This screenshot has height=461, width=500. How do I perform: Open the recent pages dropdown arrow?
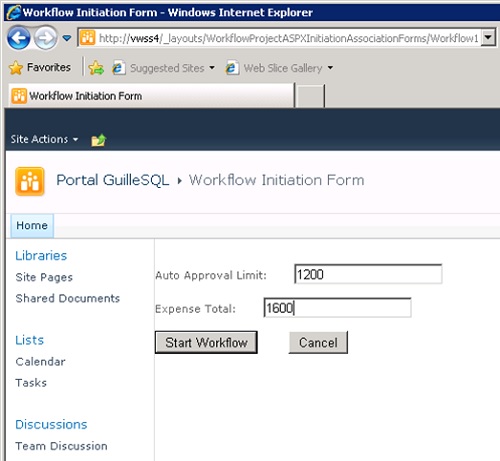(x=67, y=38)
